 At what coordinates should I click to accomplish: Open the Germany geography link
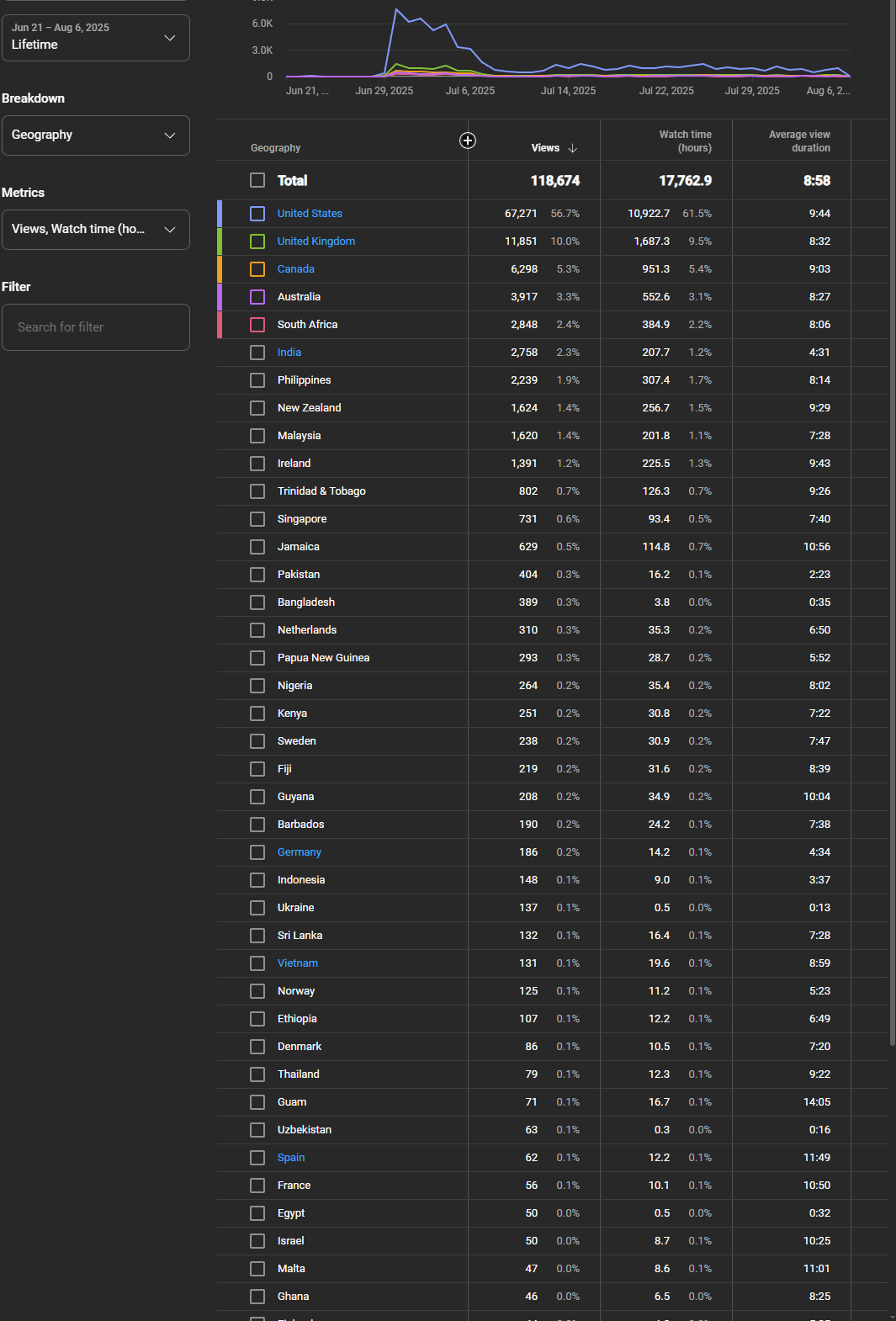[x=299, y=852]
